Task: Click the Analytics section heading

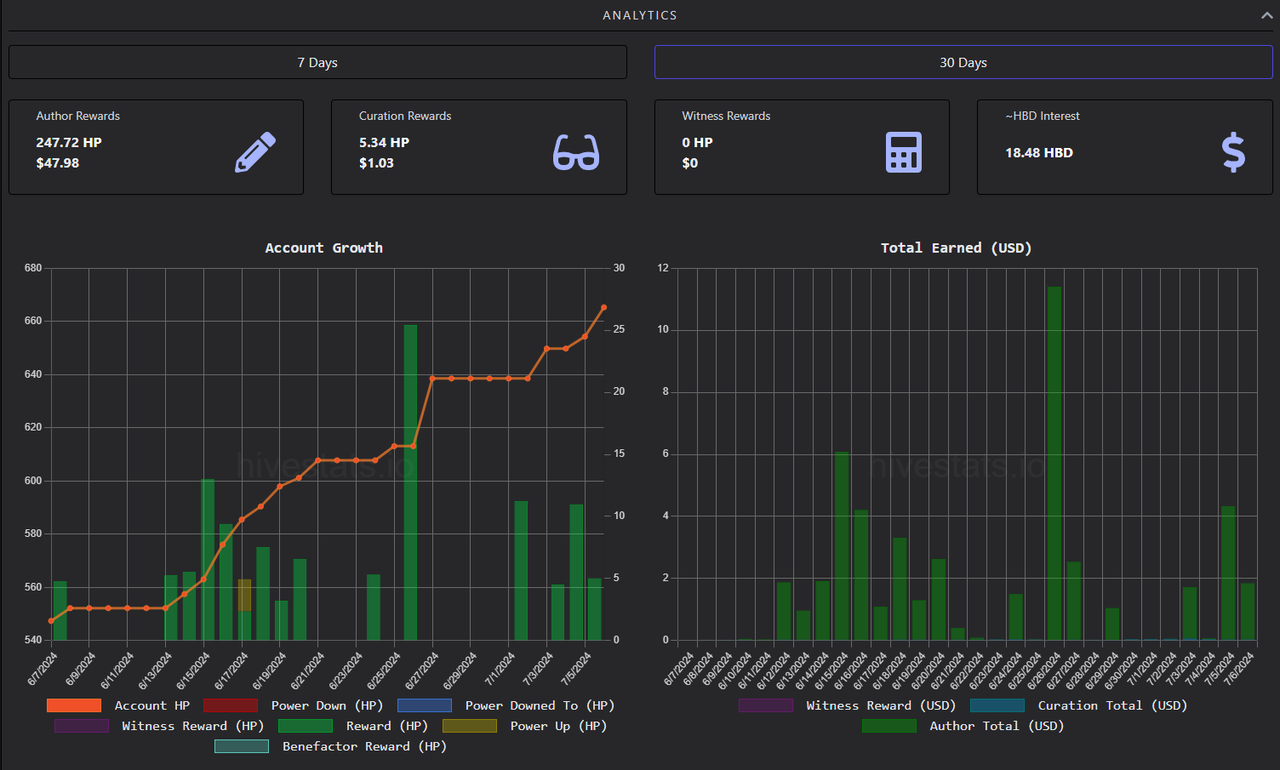Action: pyautogui.click(x=640, y=16)
